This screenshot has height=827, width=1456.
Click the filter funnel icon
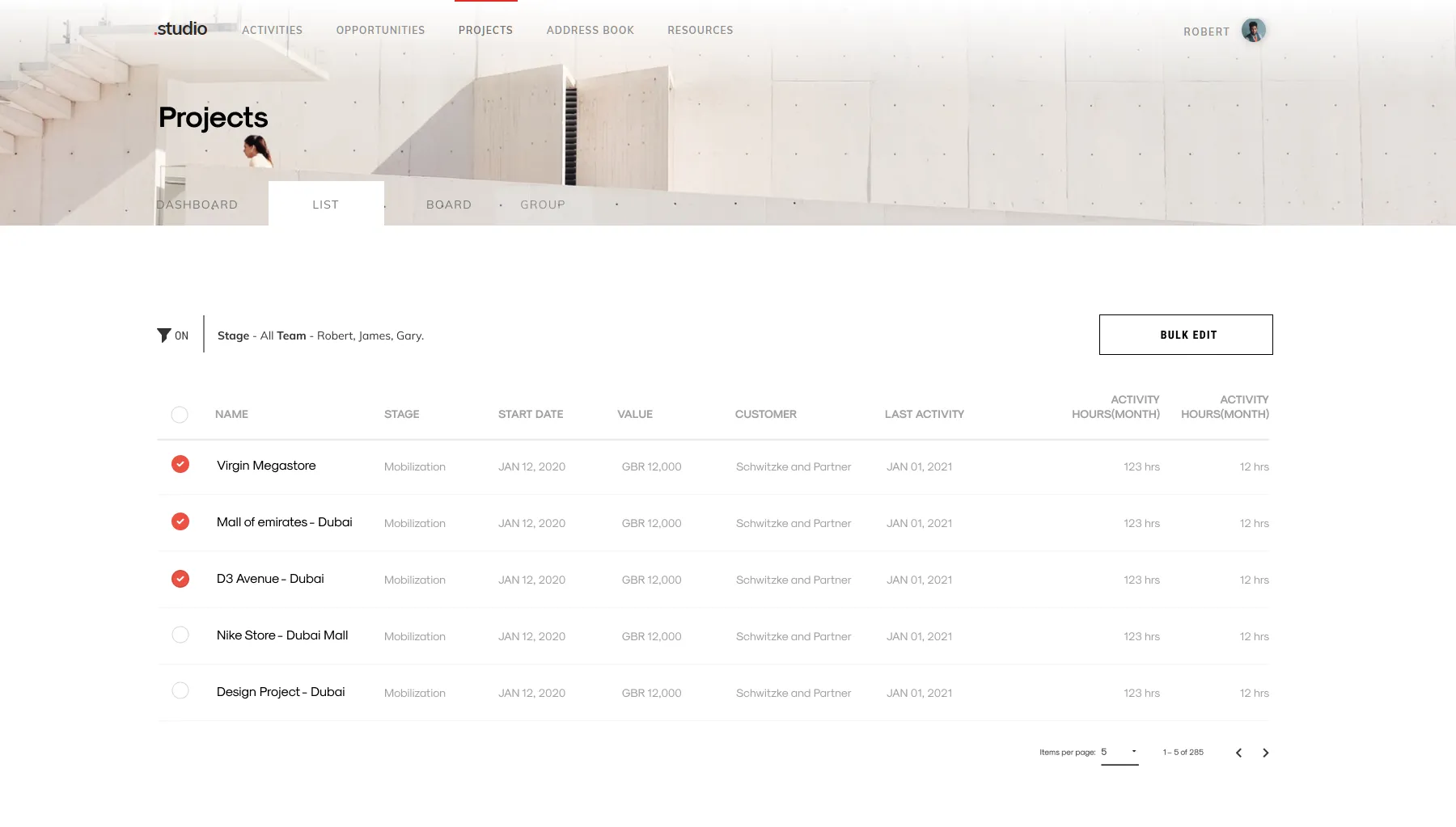tap(163, 334)
